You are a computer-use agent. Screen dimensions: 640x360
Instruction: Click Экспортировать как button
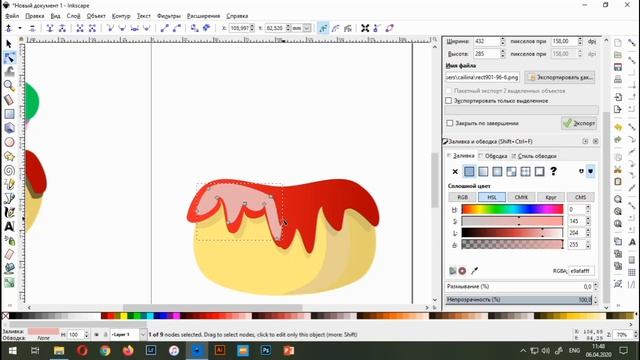[x=560, y=77]
